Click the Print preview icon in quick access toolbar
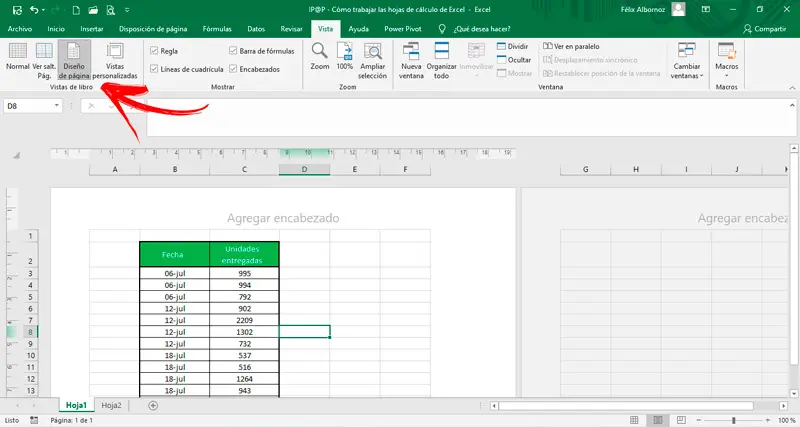 coord(110,10)
